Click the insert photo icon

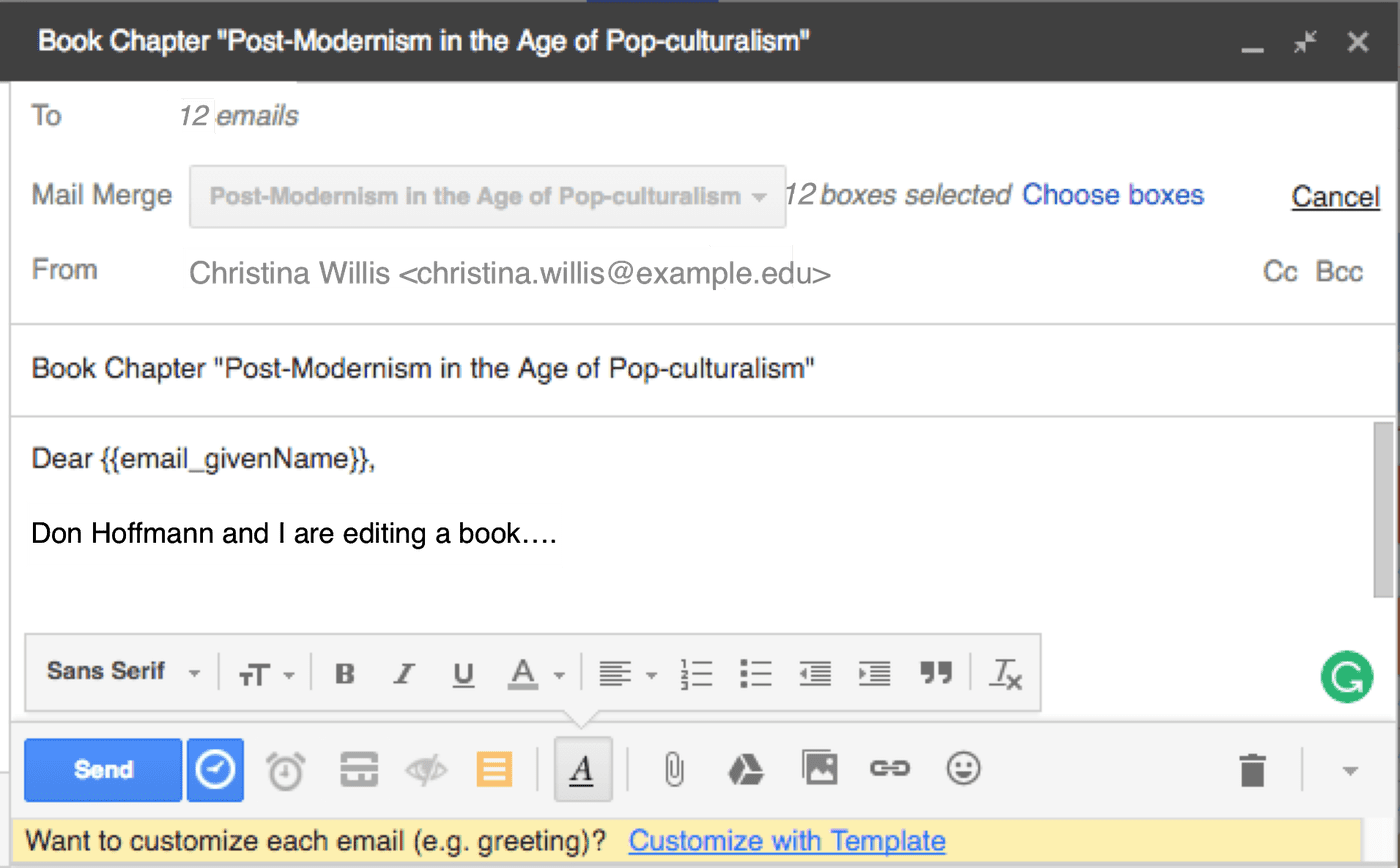(x=819, y=768)
